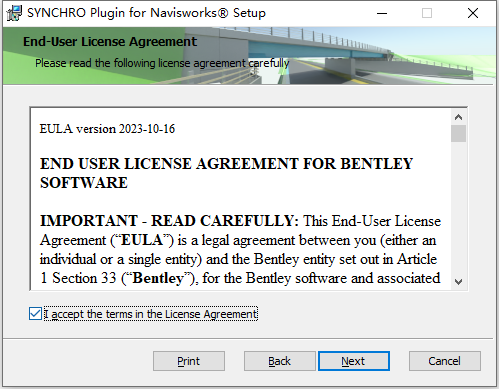Proceed with the Next button

point(354,361)
